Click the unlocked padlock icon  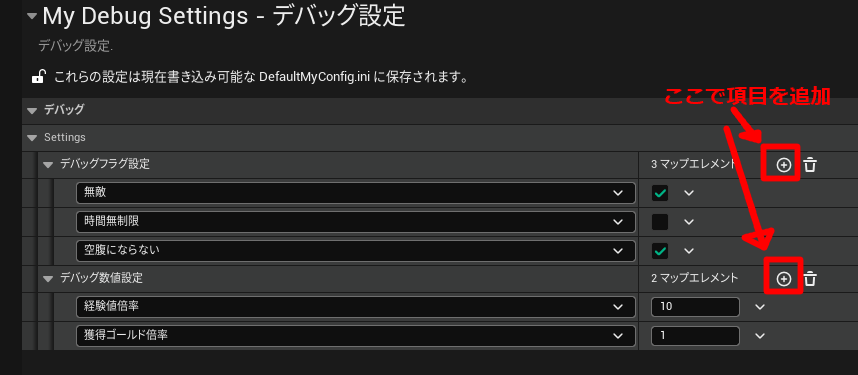[x=38, y=76]
